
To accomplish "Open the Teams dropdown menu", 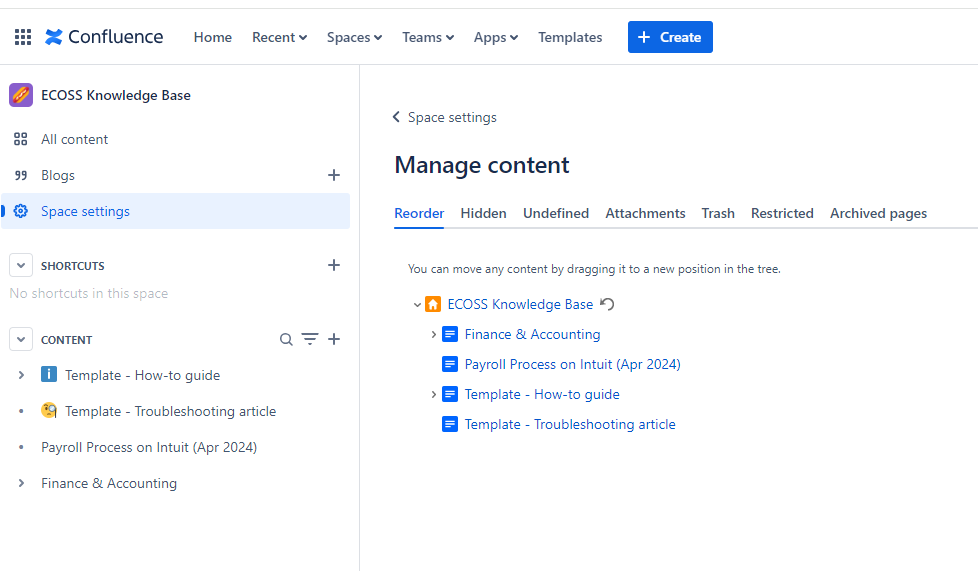I will tap(428, 37).
